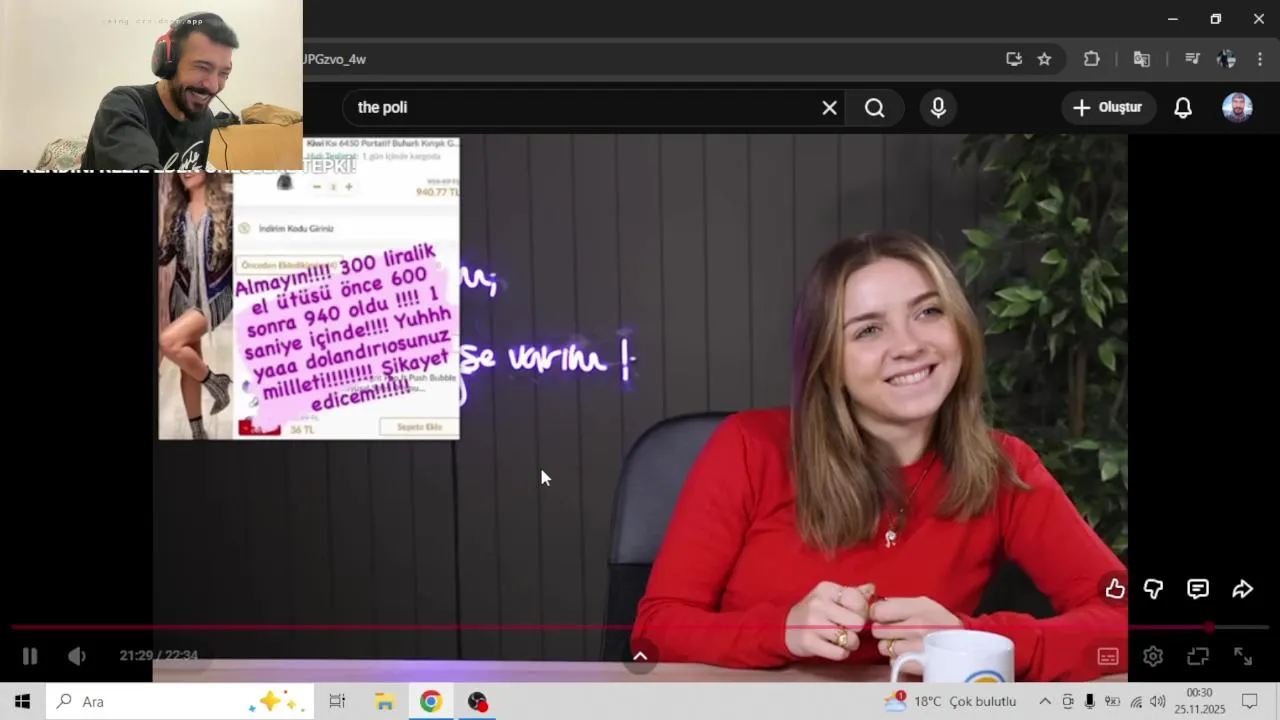Open Chrome three-dot menu

coord(1259,59)
